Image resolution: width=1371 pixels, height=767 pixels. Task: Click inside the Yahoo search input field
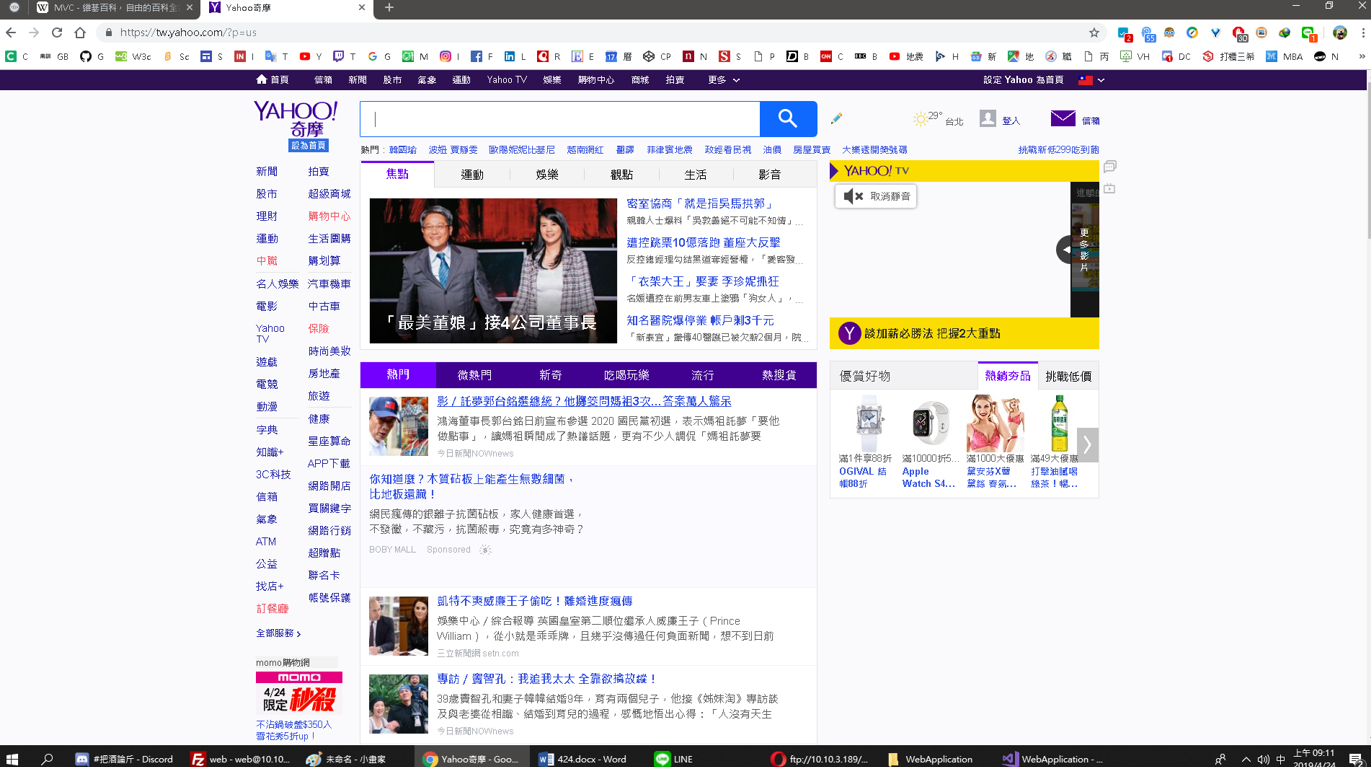[560, 119]
